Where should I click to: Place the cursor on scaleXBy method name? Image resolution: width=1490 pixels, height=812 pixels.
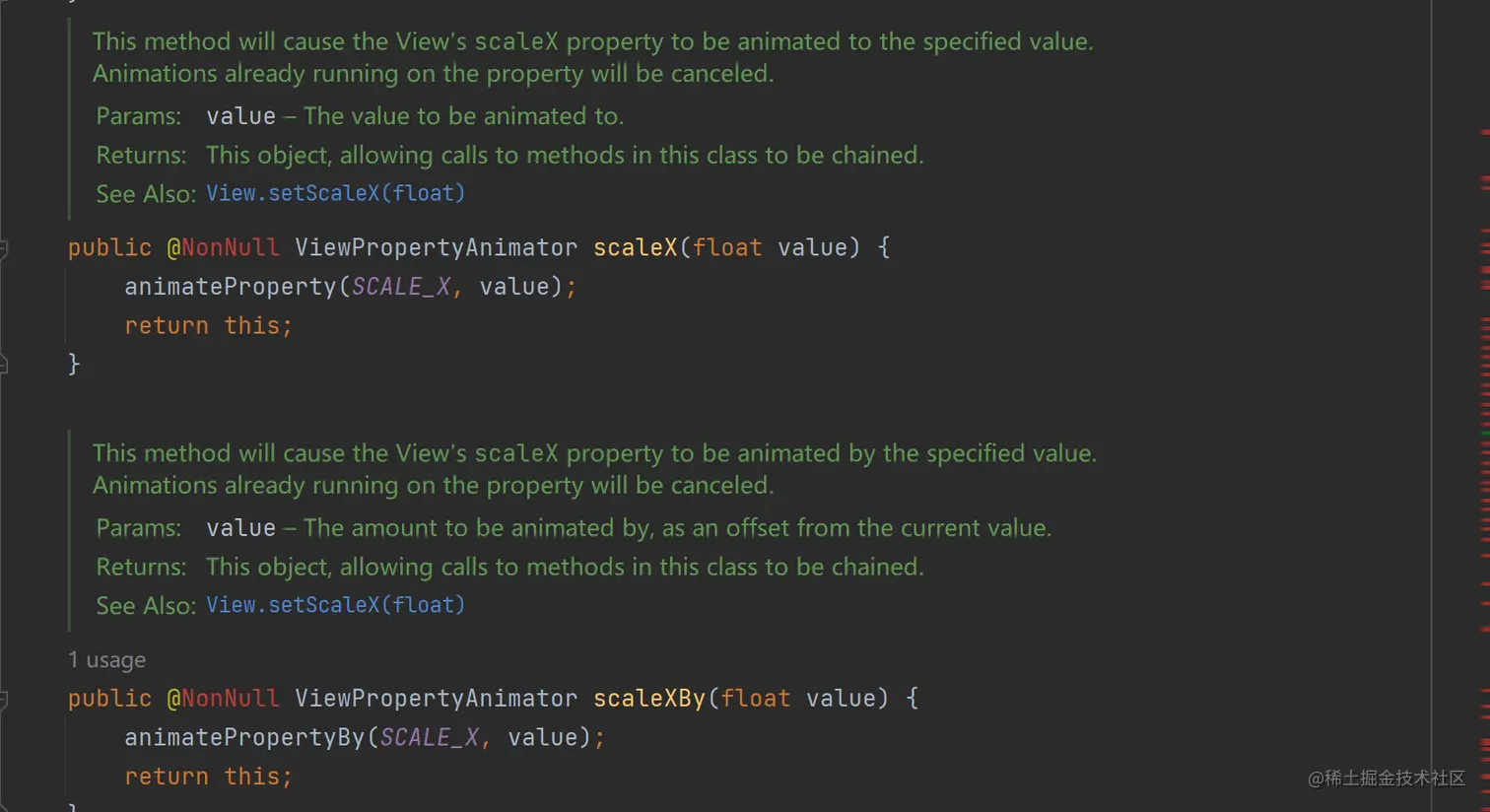648,699
